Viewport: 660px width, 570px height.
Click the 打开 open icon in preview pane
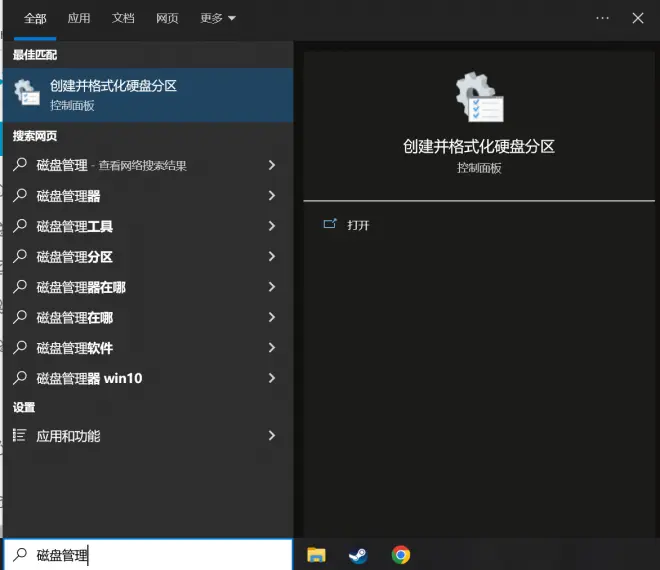point(330,224)
